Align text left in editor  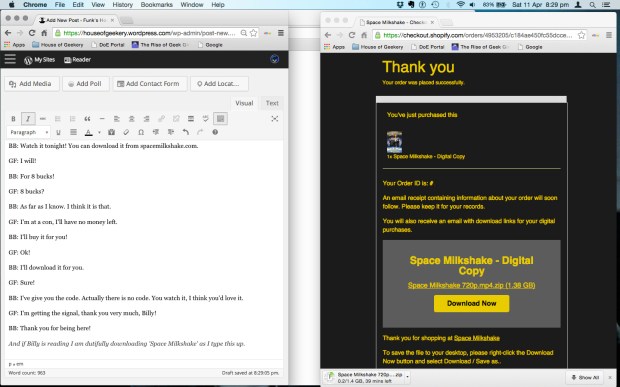pos(117,119)
